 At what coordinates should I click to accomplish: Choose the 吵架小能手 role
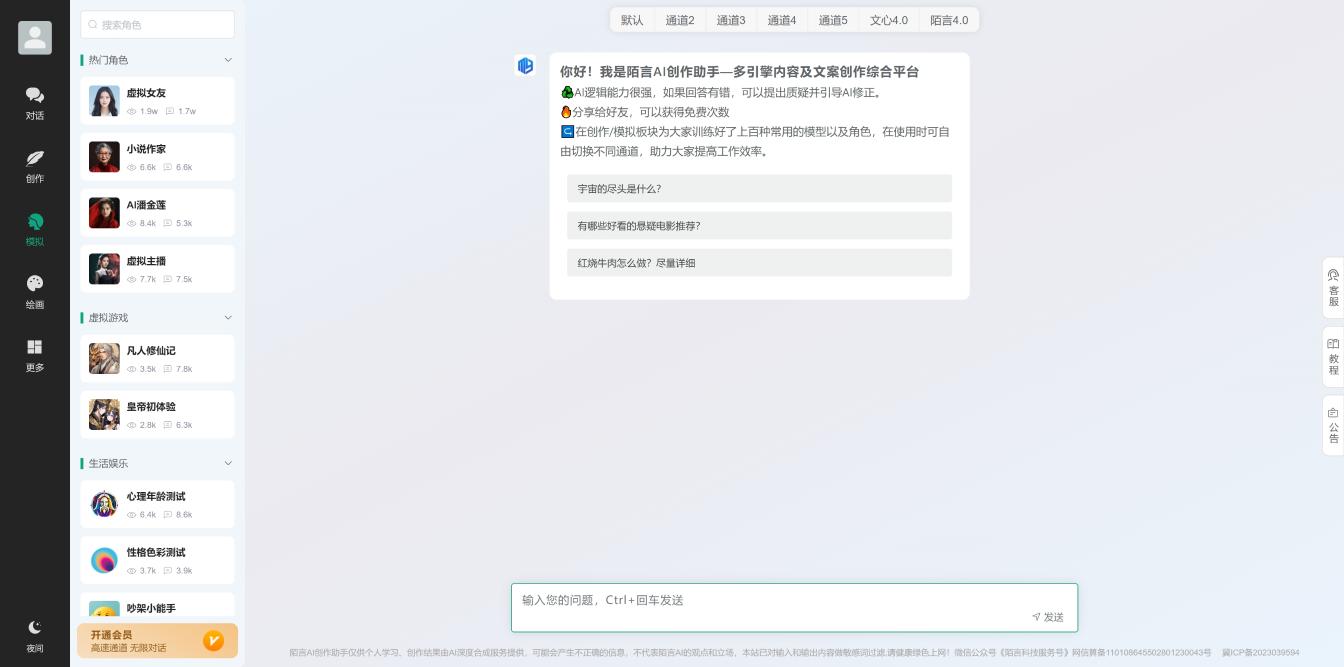pos(157,607)
